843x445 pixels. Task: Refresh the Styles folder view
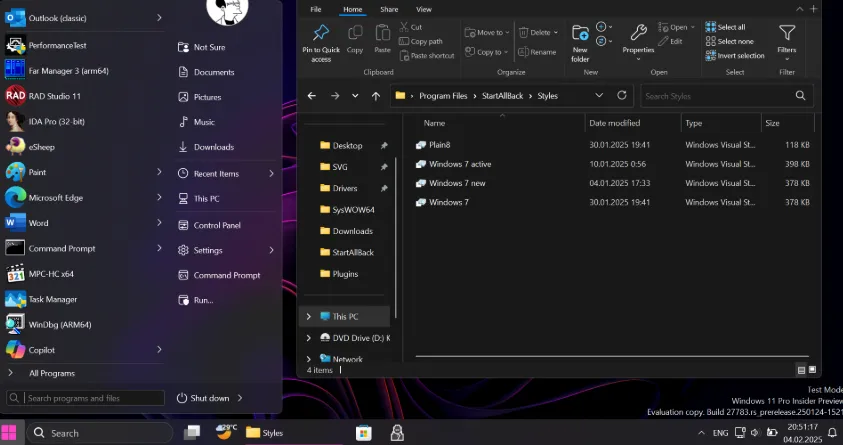(622, 95)
